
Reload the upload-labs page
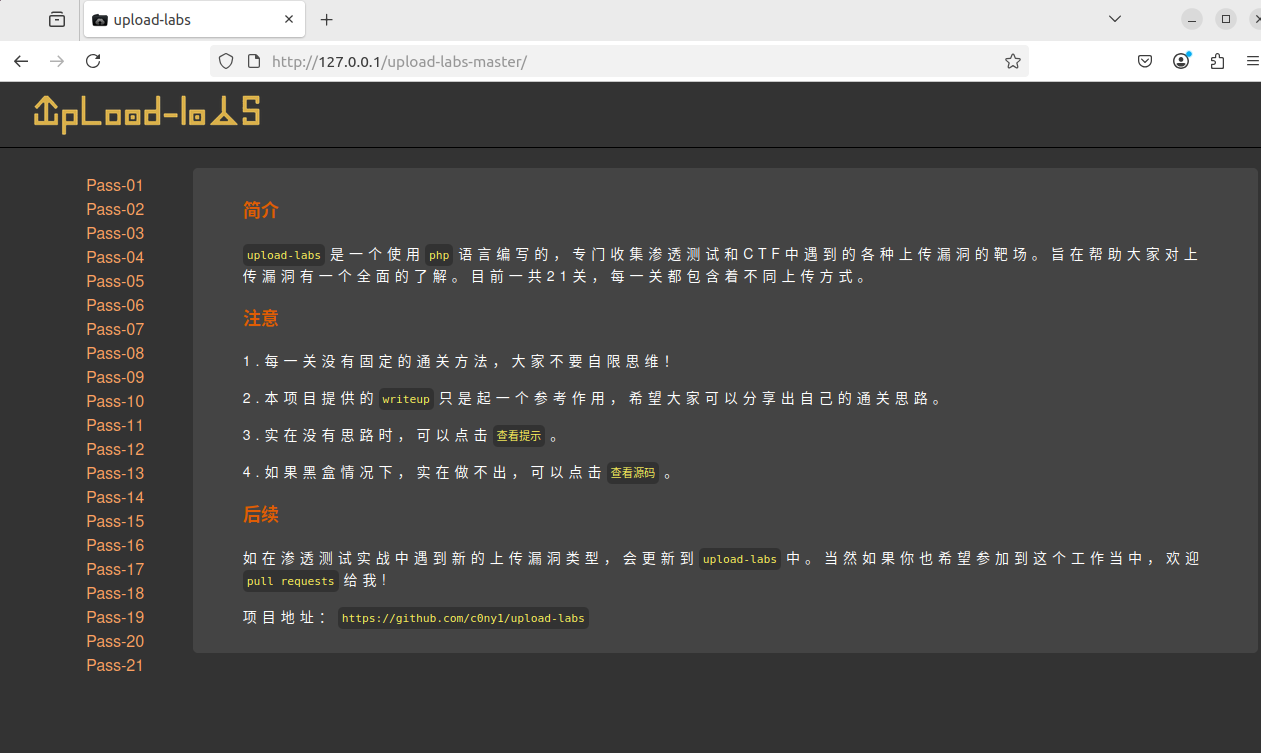[93, 61]
